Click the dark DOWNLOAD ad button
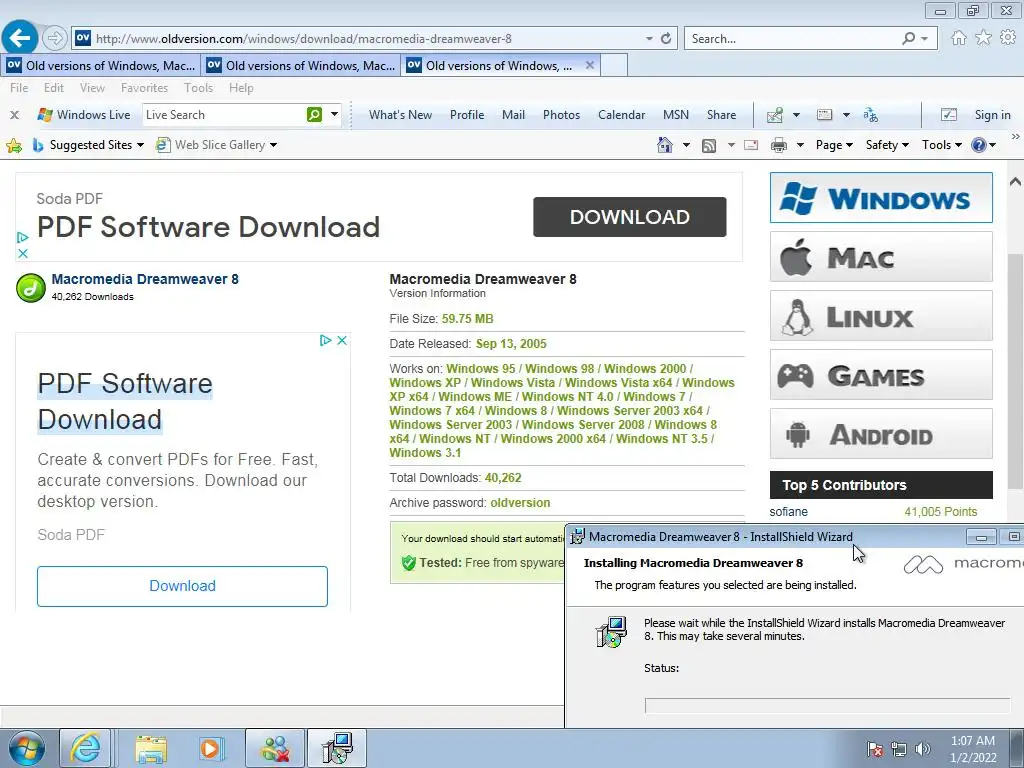This screenshot has height=768, width=1024. 630,217
